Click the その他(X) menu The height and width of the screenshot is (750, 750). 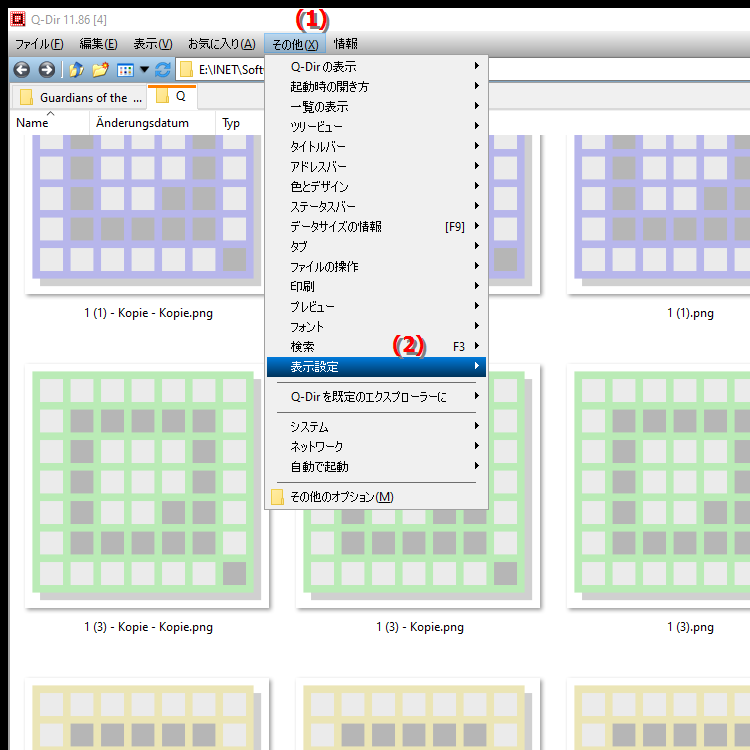click(295, 44)
